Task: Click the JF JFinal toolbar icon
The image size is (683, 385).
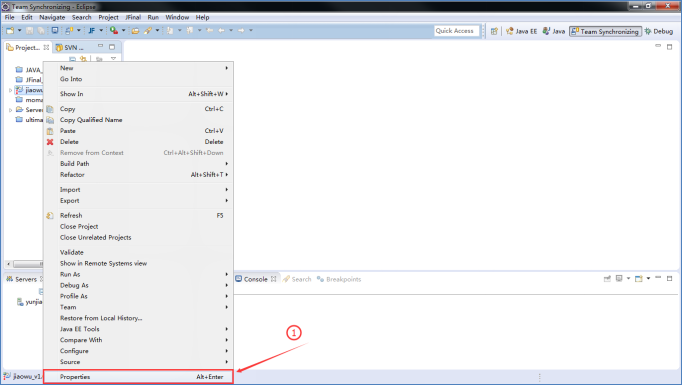Action: click(91, 30)
